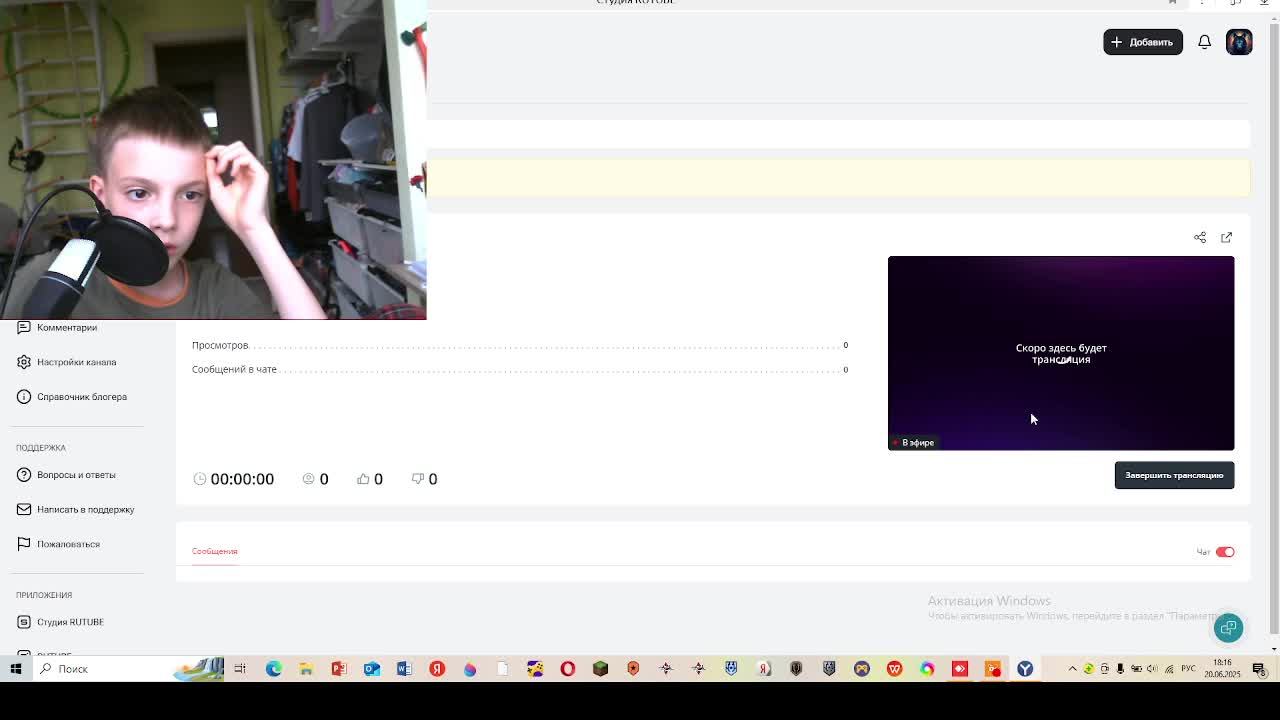Open the active Yandex Browser taskbar icon

[1025, 669]
